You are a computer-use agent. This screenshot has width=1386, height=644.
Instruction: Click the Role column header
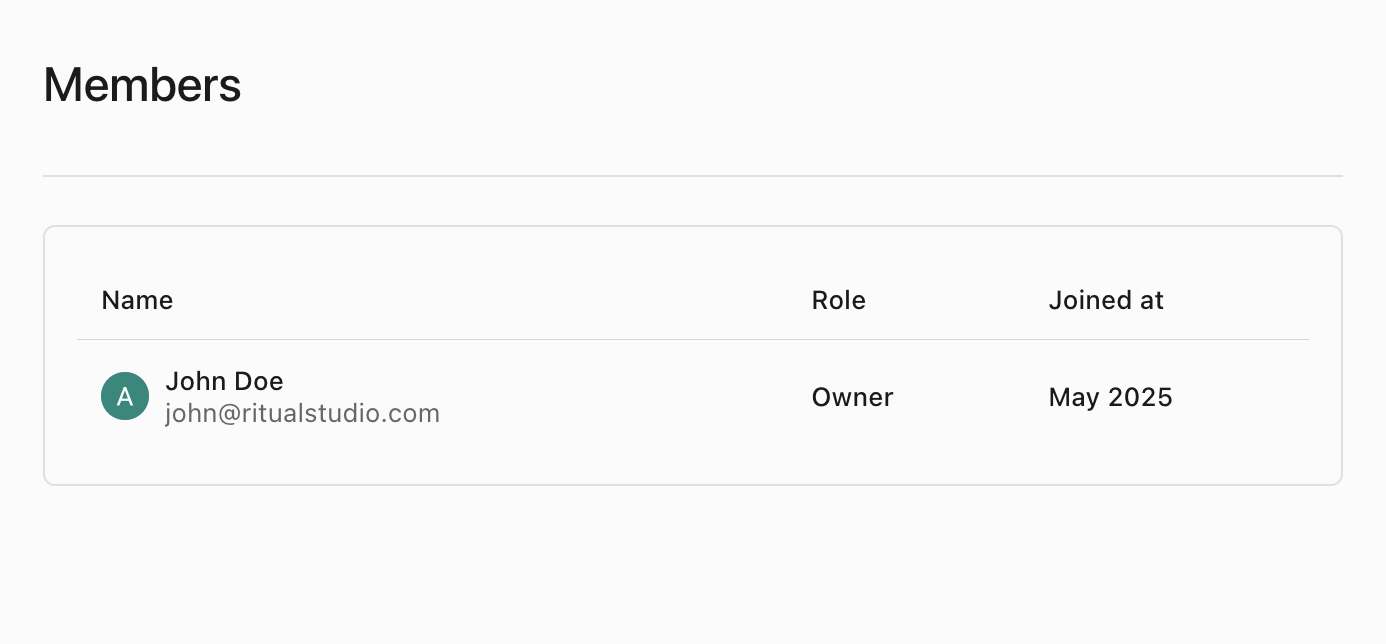838,300
